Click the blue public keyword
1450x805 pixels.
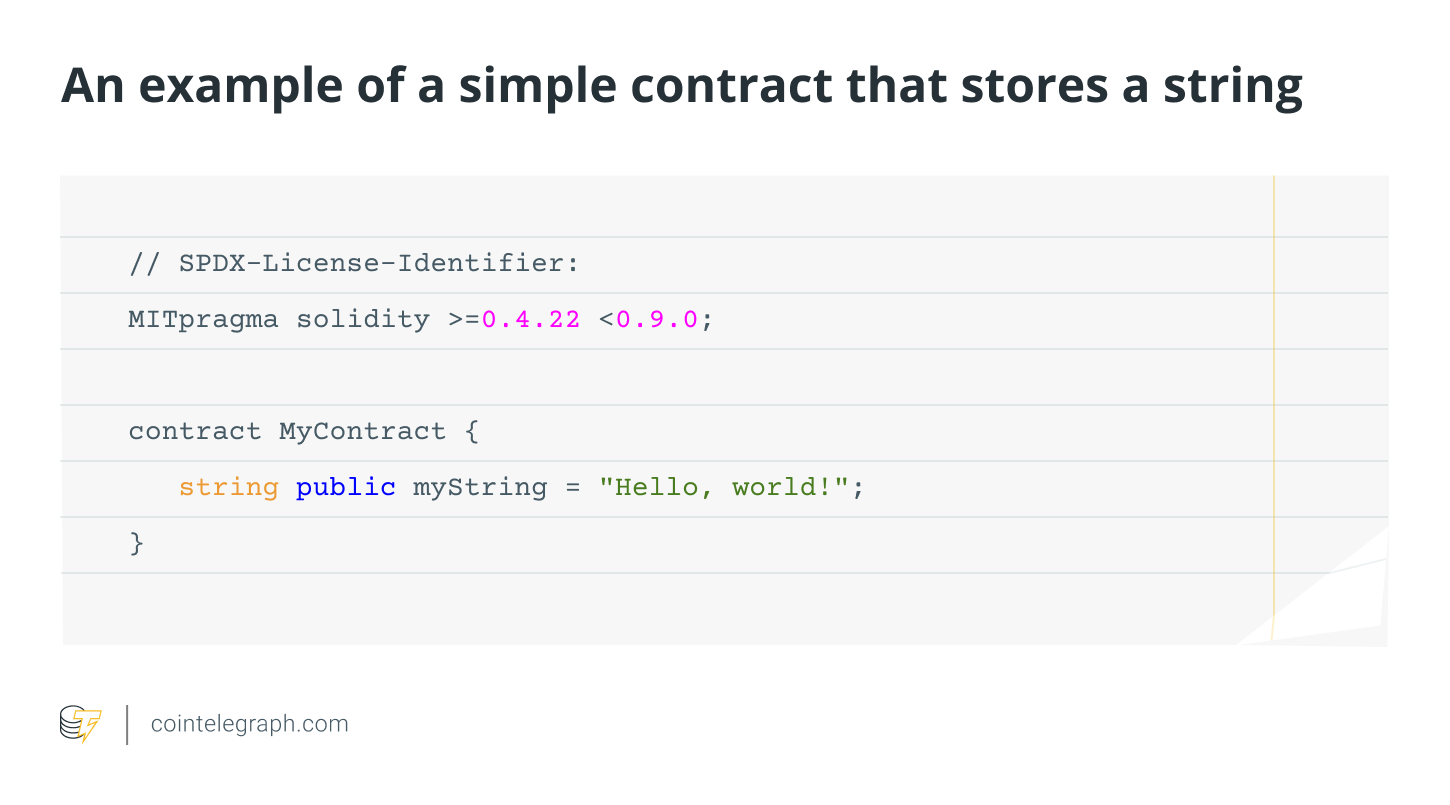point(345,488)
